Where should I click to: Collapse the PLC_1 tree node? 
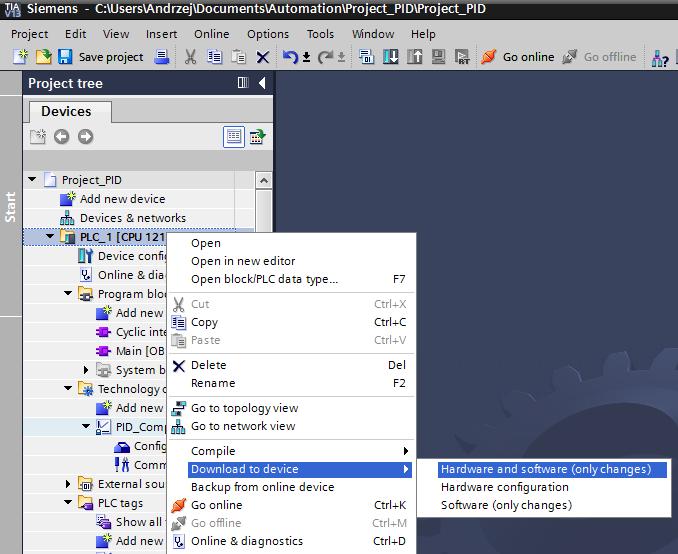pos(50,236)
